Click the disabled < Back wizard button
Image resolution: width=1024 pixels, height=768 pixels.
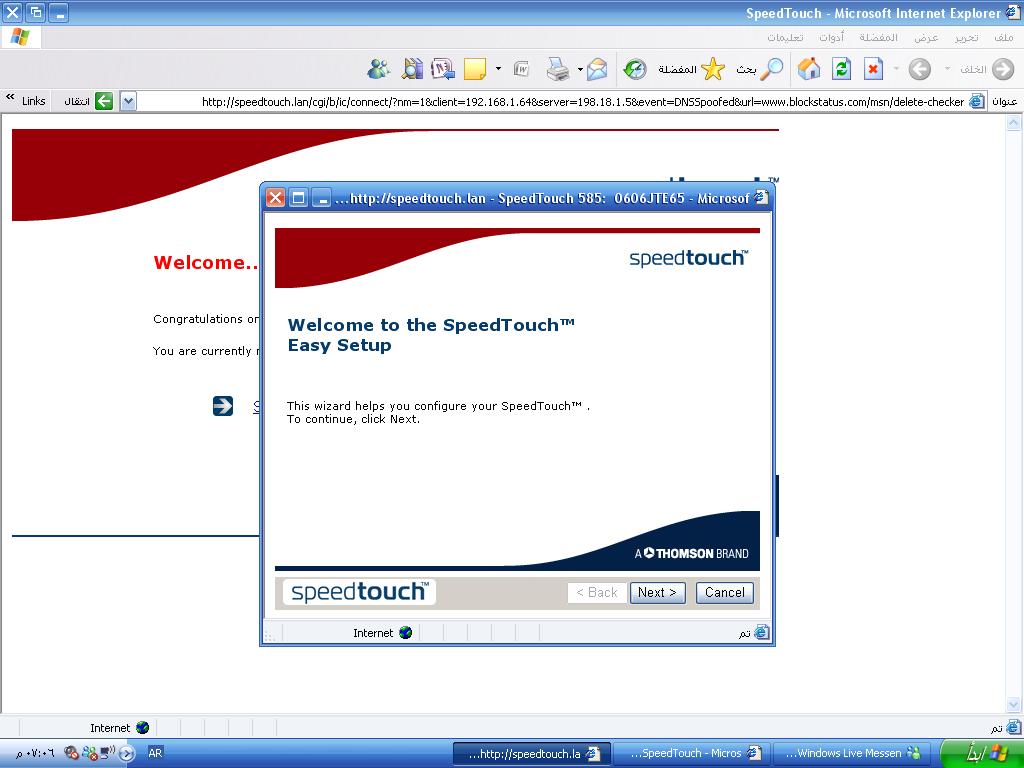597,592
